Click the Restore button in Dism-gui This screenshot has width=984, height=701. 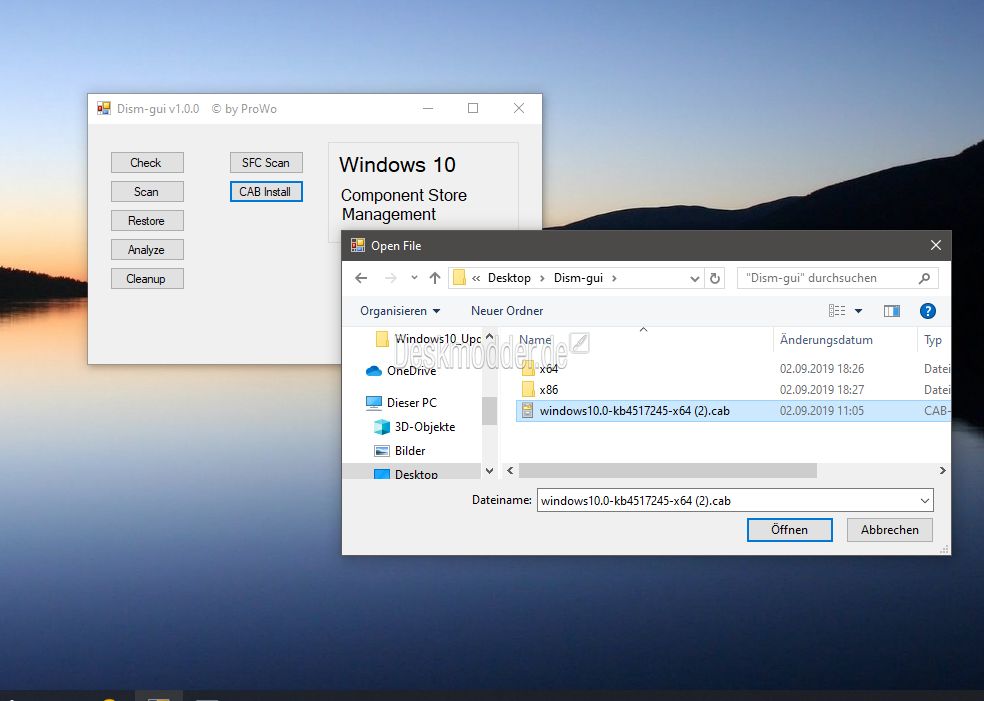click(x=147, y=220)
